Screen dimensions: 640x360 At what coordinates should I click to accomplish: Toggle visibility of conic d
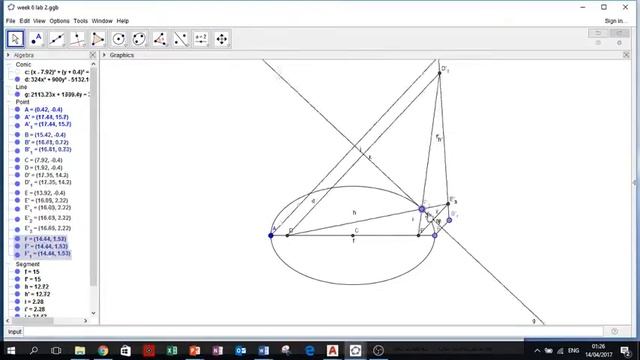(18, 80)
